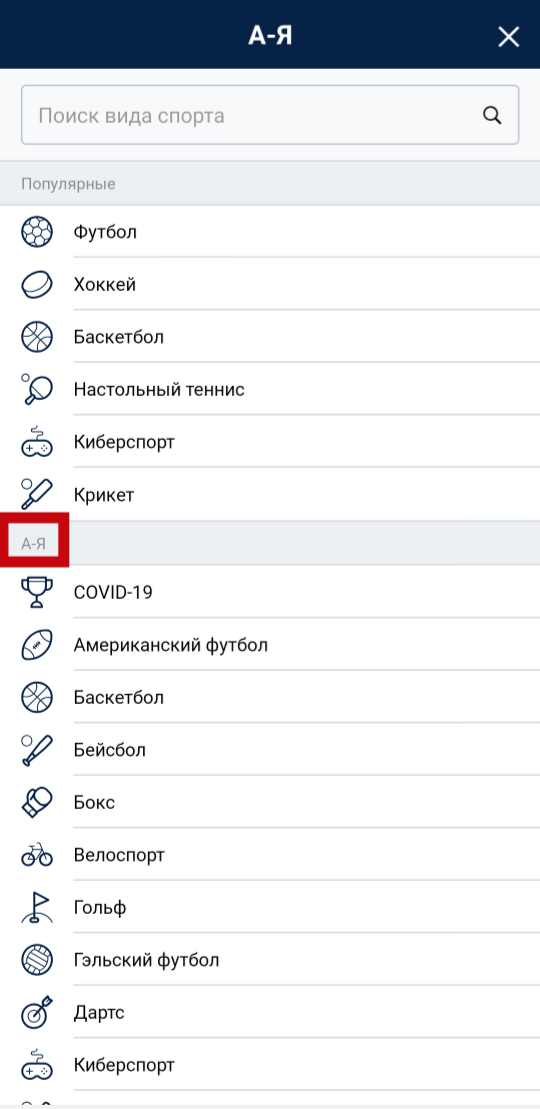The width and height of the screenshot is (540, 1109).
Task: Select the hockey puck icon beside Хоккей
Action: pos(37,285)
